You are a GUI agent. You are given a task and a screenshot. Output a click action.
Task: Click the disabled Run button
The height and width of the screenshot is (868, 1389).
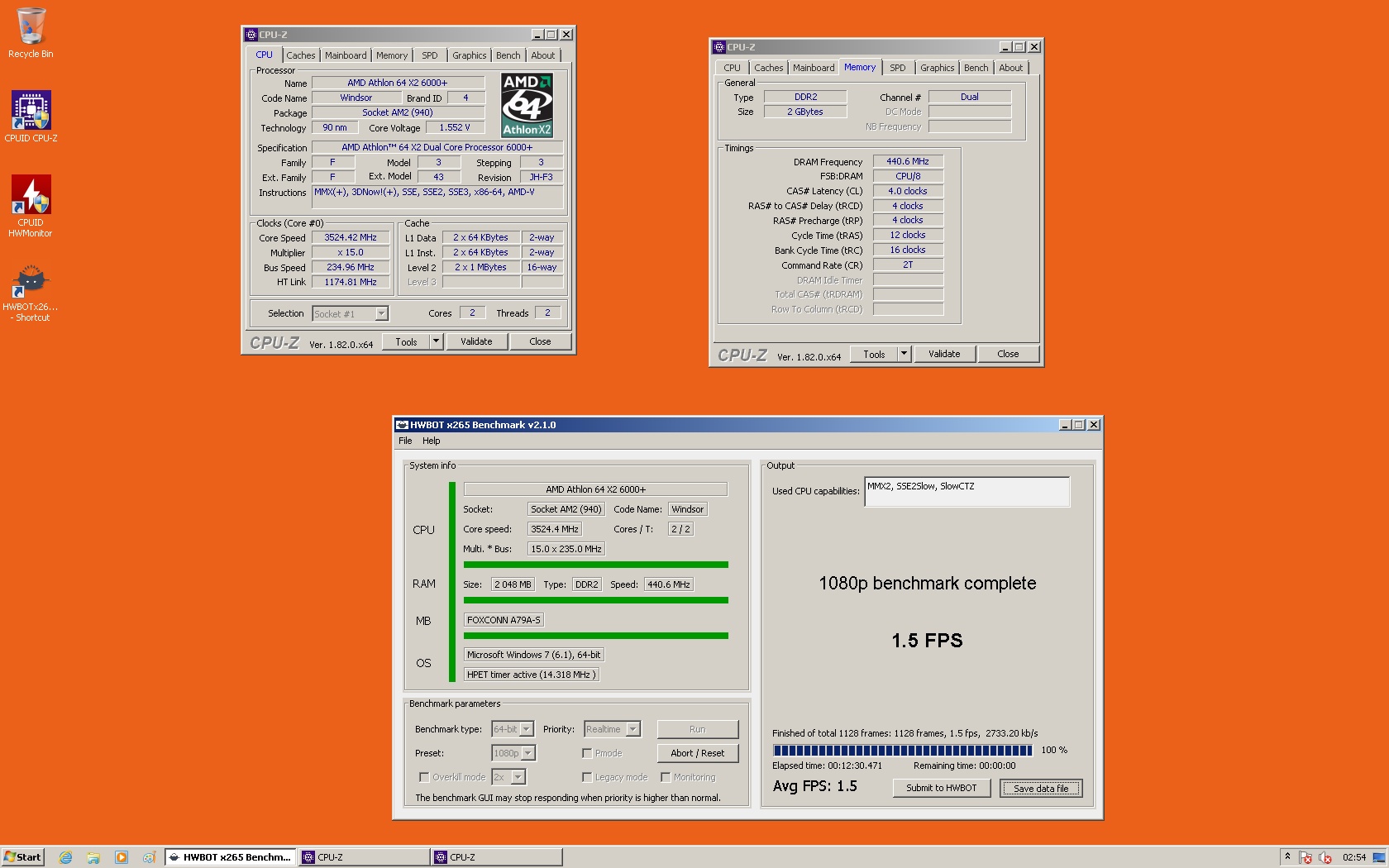(698, 729)
